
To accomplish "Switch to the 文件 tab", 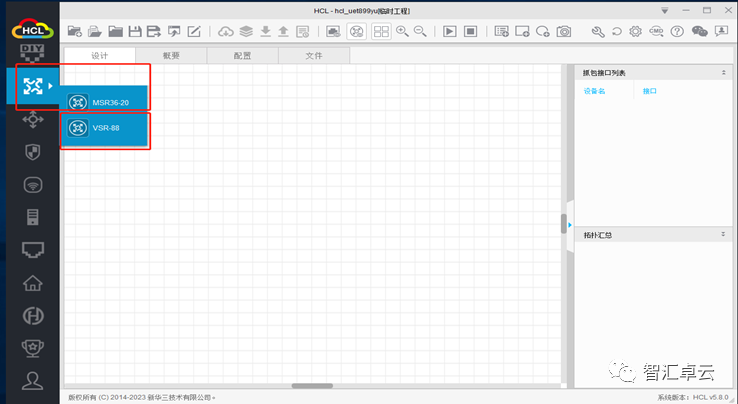I will pos(314,56).
